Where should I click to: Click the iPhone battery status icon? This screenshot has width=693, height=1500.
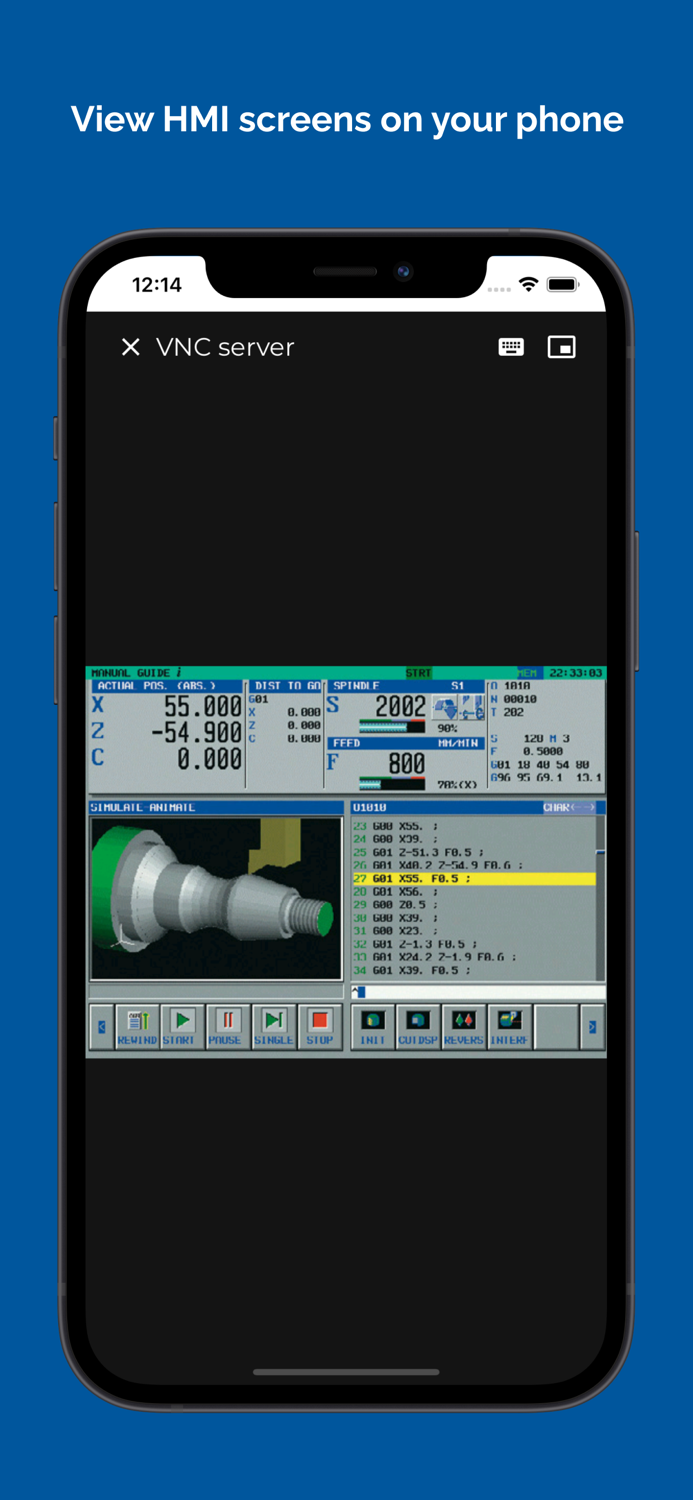(x=563, y=285)
